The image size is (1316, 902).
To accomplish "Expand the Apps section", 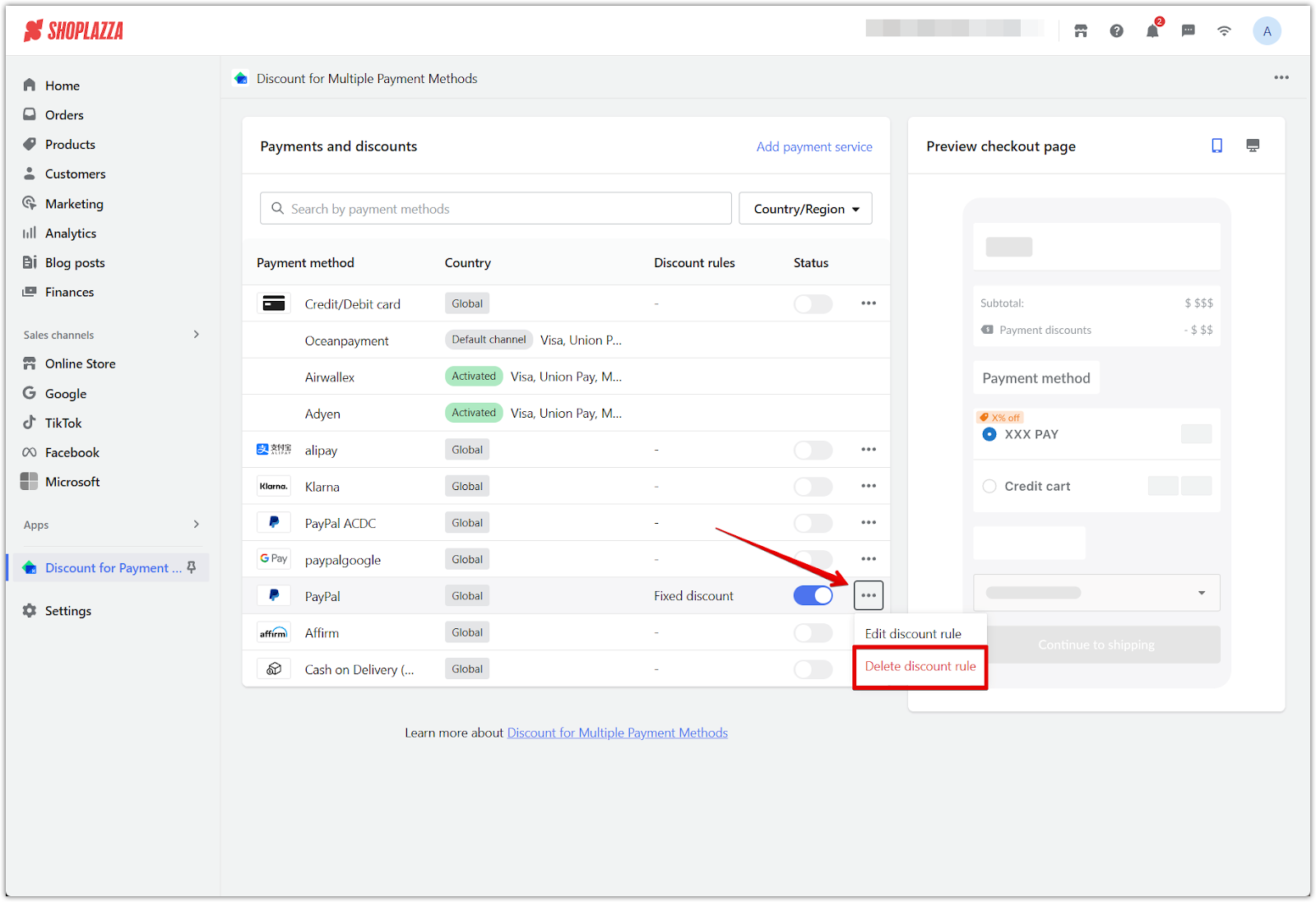I will pyautogui.click(x=196, y=525).
